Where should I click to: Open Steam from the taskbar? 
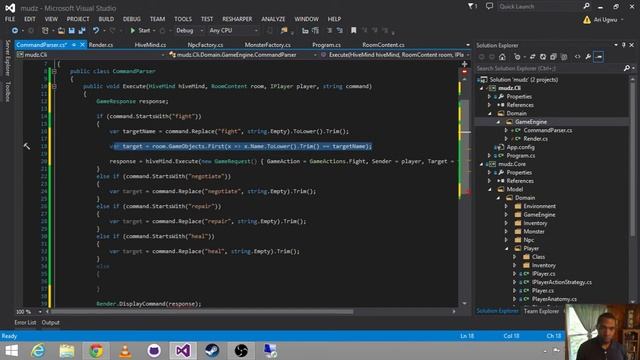212,351
